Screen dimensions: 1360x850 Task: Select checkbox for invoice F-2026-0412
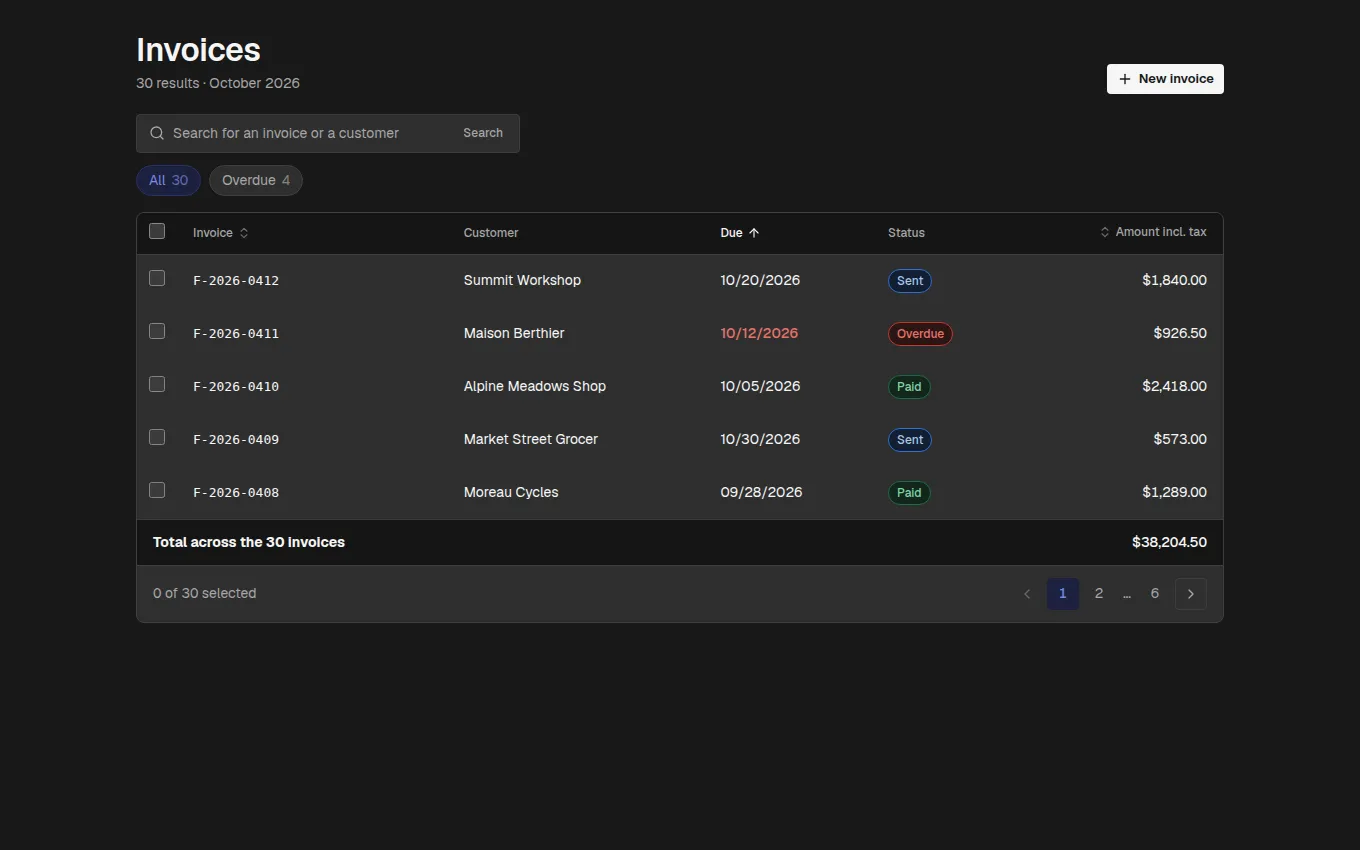[157, 278]
